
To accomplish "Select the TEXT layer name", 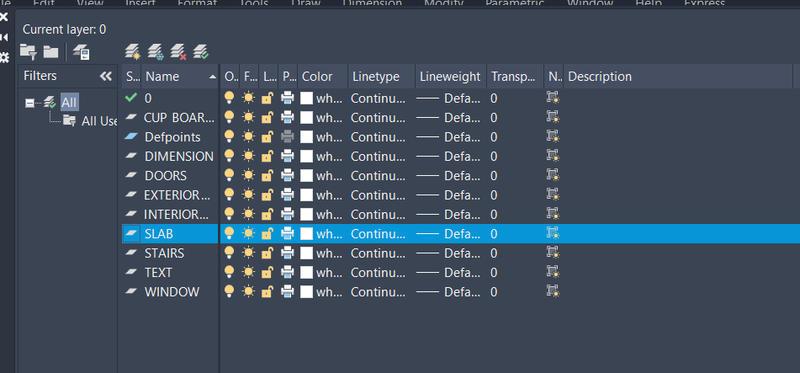I will click(158, 272).
